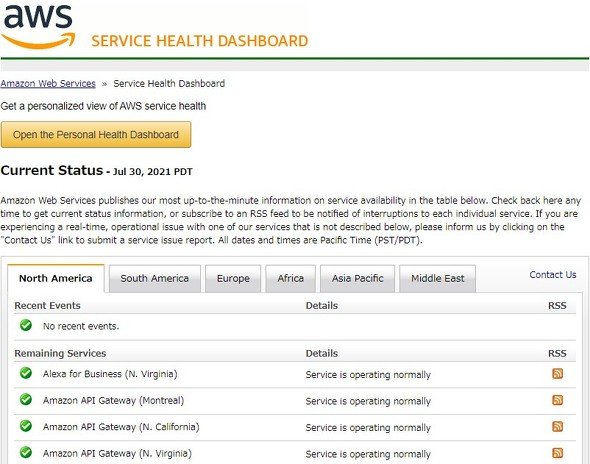Image resolution: width=590 pixels, height=464 pixels.
Task: Select the Africa region tab
Action: (x=290, y=278)
